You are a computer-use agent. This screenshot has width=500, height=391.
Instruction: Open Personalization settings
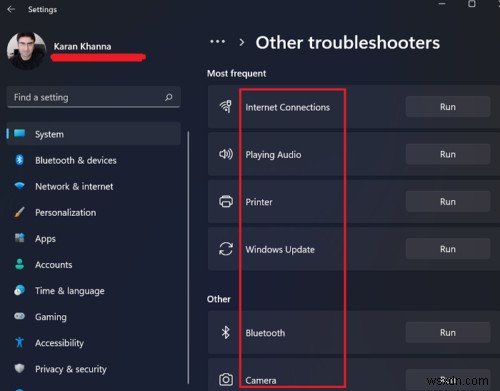[x=65, y=212]
